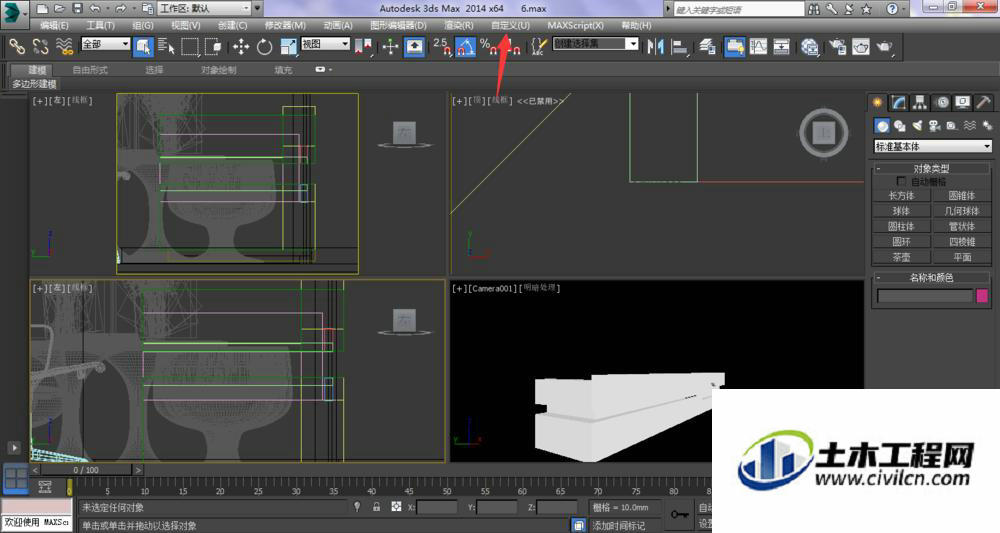Toggle Window/Crossing selection mode
1000x533 pixels.
click(x=213, y=46)
